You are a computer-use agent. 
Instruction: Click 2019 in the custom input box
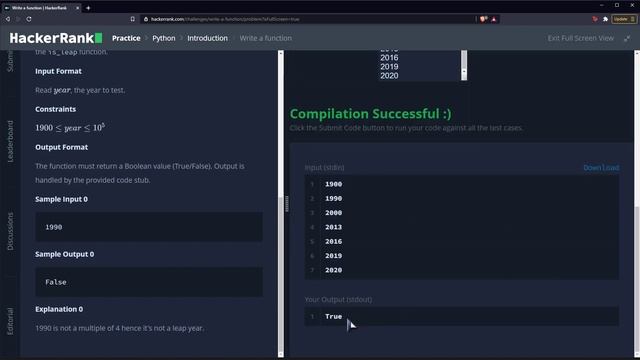point(389,67)
